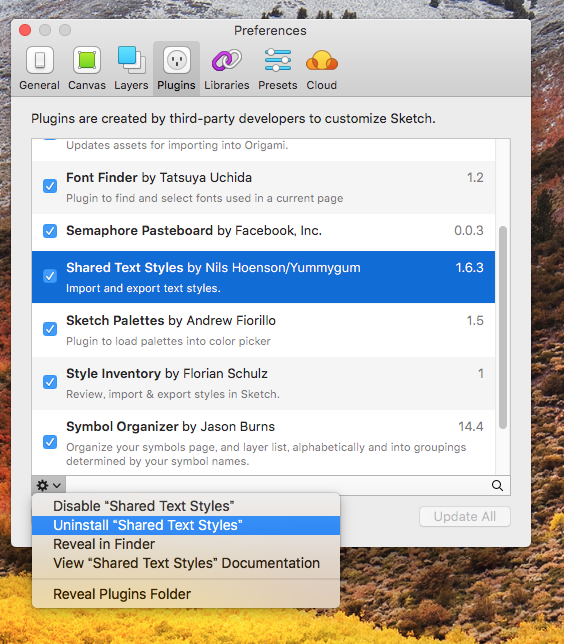564x644 pixels.
Task: Toggle the Style Inventory plugin checkbox
Action: coord(50,382)
